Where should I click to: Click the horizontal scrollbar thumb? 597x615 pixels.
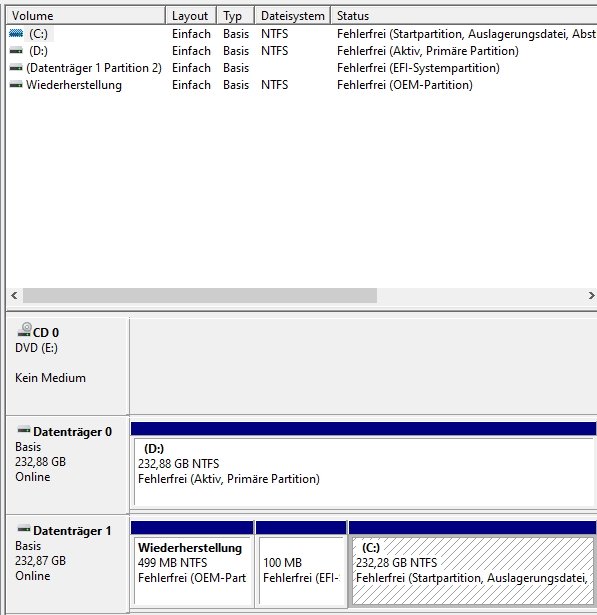pos(200,295)
